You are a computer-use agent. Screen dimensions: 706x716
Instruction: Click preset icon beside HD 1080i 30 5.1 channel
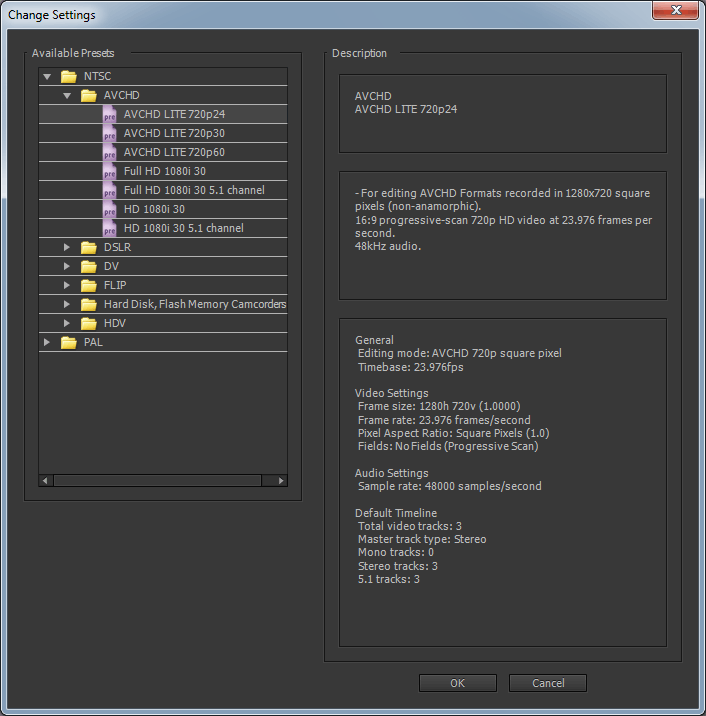(x=110, y=228)
